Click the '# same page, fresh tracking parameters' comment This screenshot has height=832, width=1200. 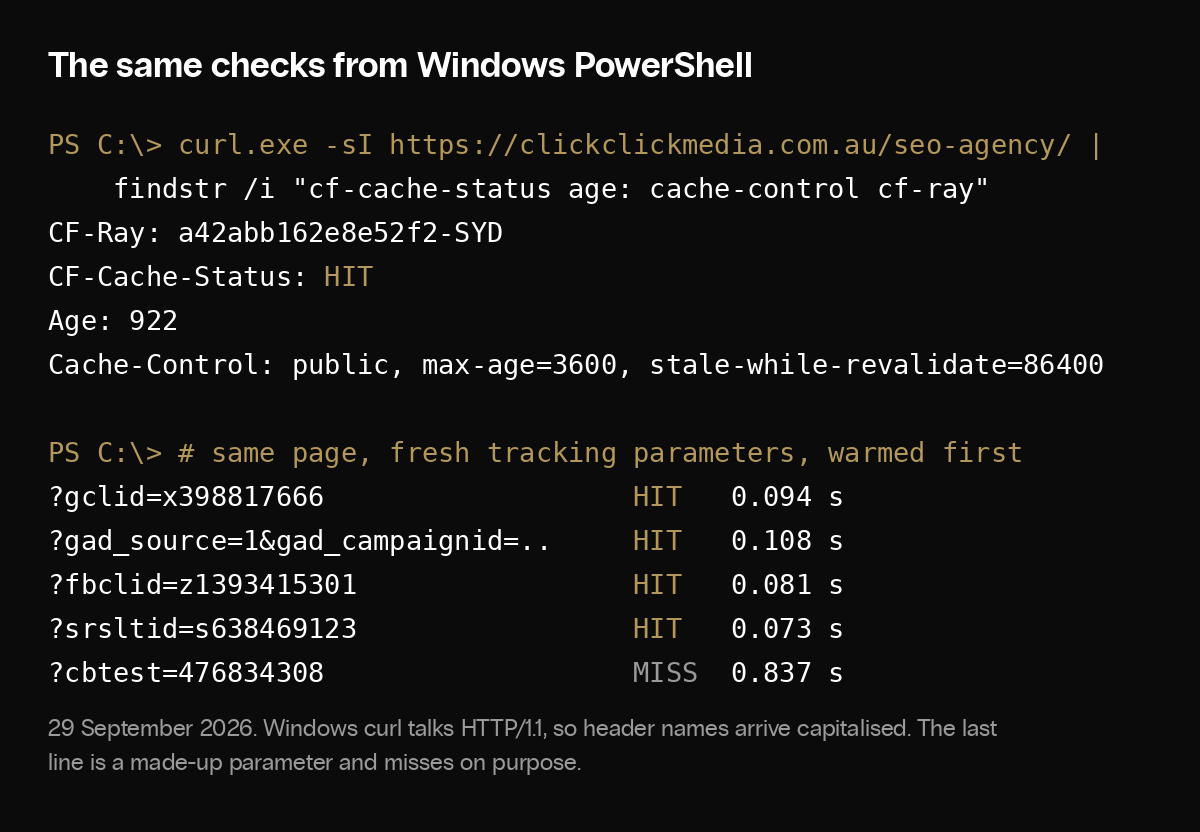click(x=535, y=453)
